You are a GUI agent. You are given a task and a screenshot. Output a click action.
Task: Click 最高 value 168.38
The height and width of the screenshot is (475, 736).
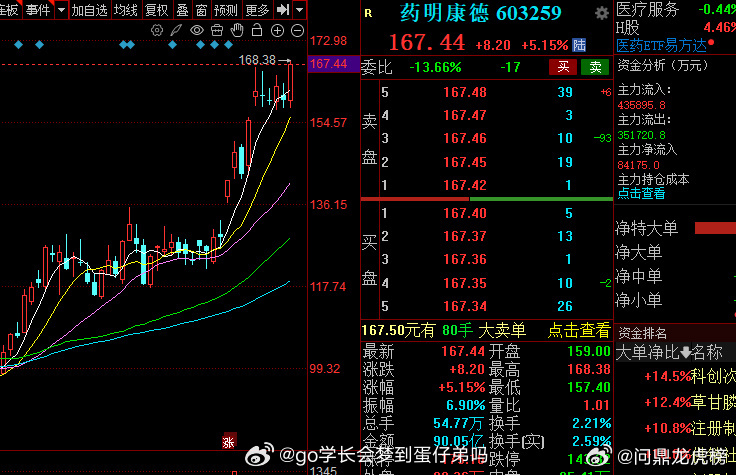(589, 369)
